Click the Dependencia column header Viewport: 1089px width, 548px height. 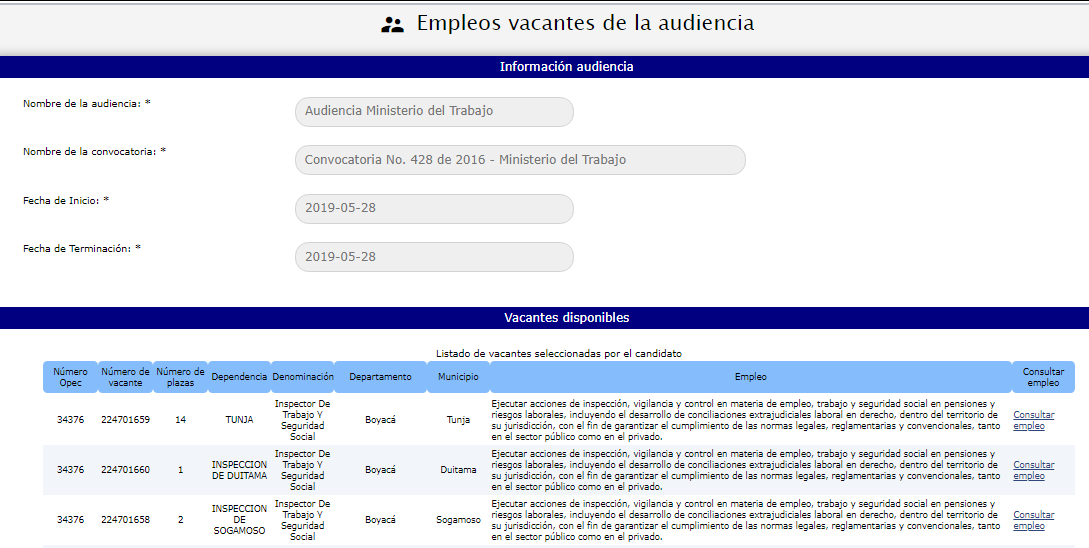tap(239, 377)
